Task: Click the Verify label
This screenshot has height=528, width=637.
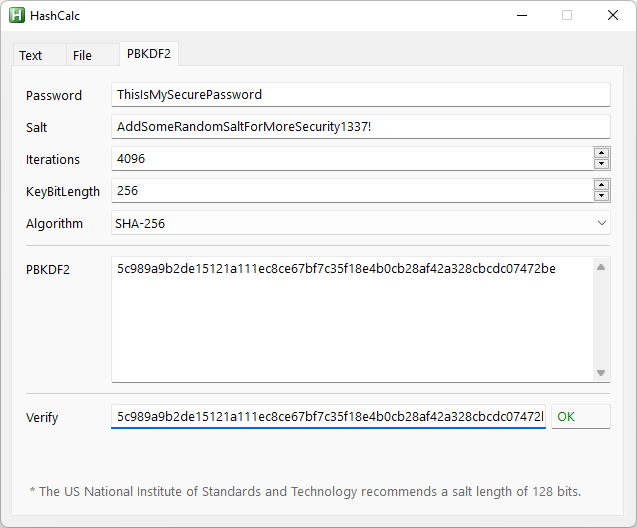Action: click(x=42, y=418)
